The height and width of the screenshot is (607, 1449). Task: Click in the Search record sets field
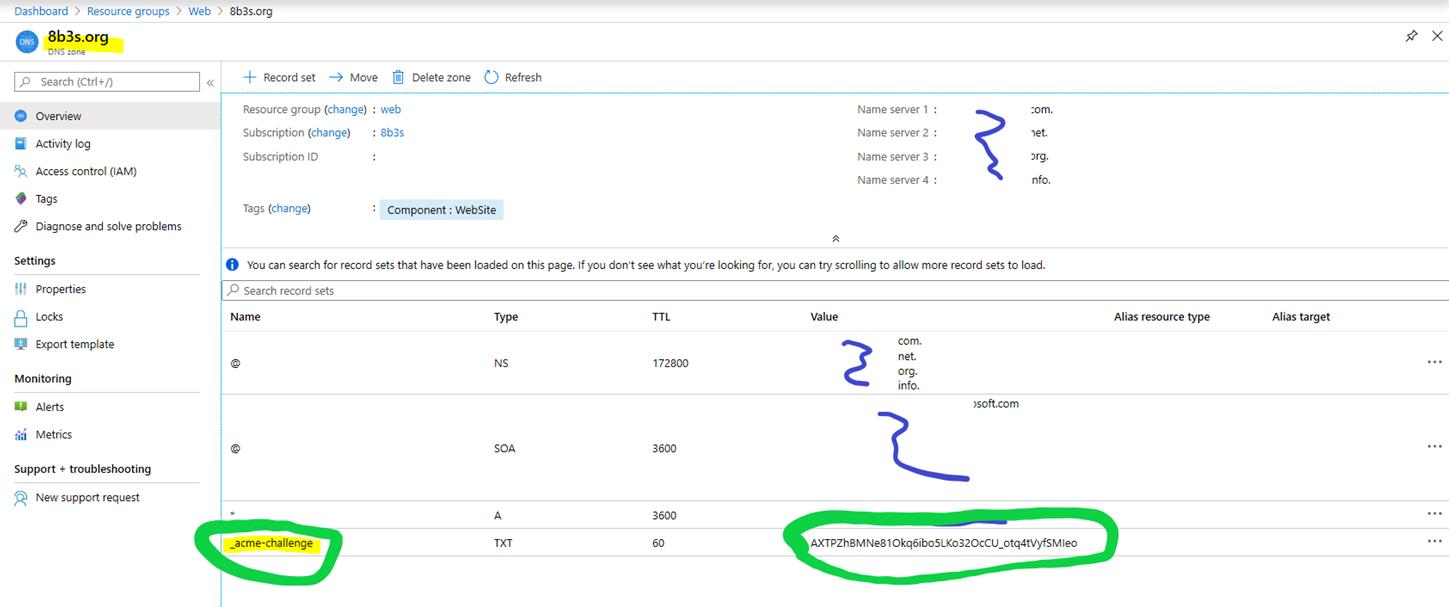click(600, 291)
